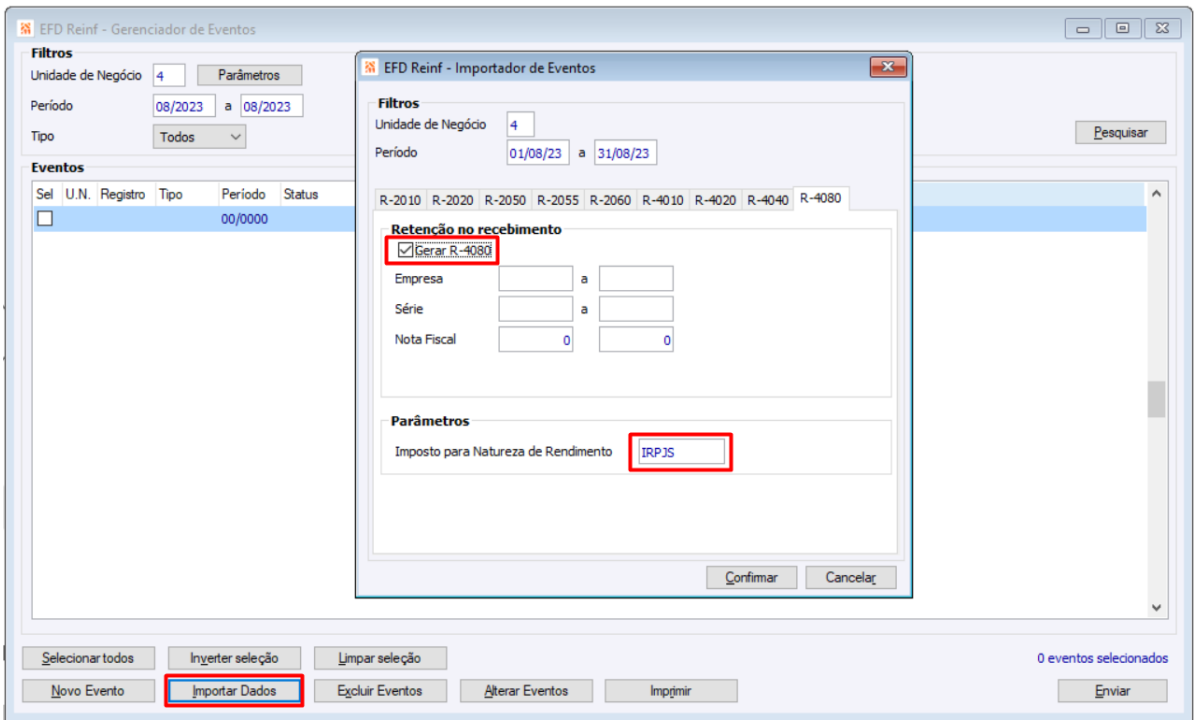Viewport: 1197px width, 727px height.
Task: Switch to the R-4020 tab
Action: tap(715, 200)
